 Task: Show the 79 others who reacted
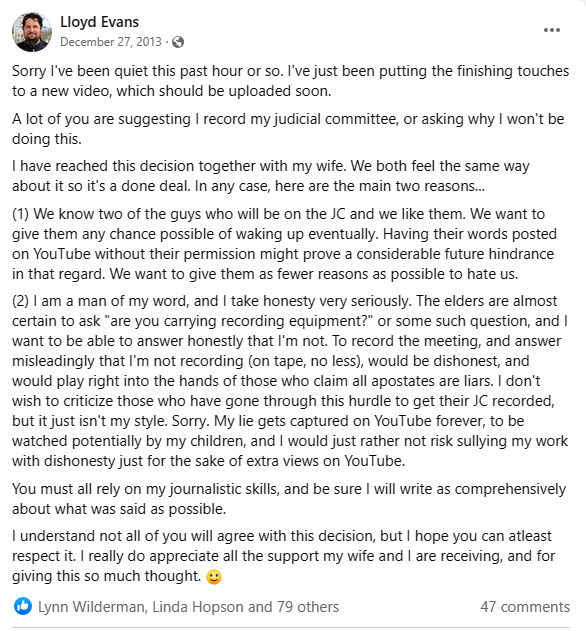(308, 607)
